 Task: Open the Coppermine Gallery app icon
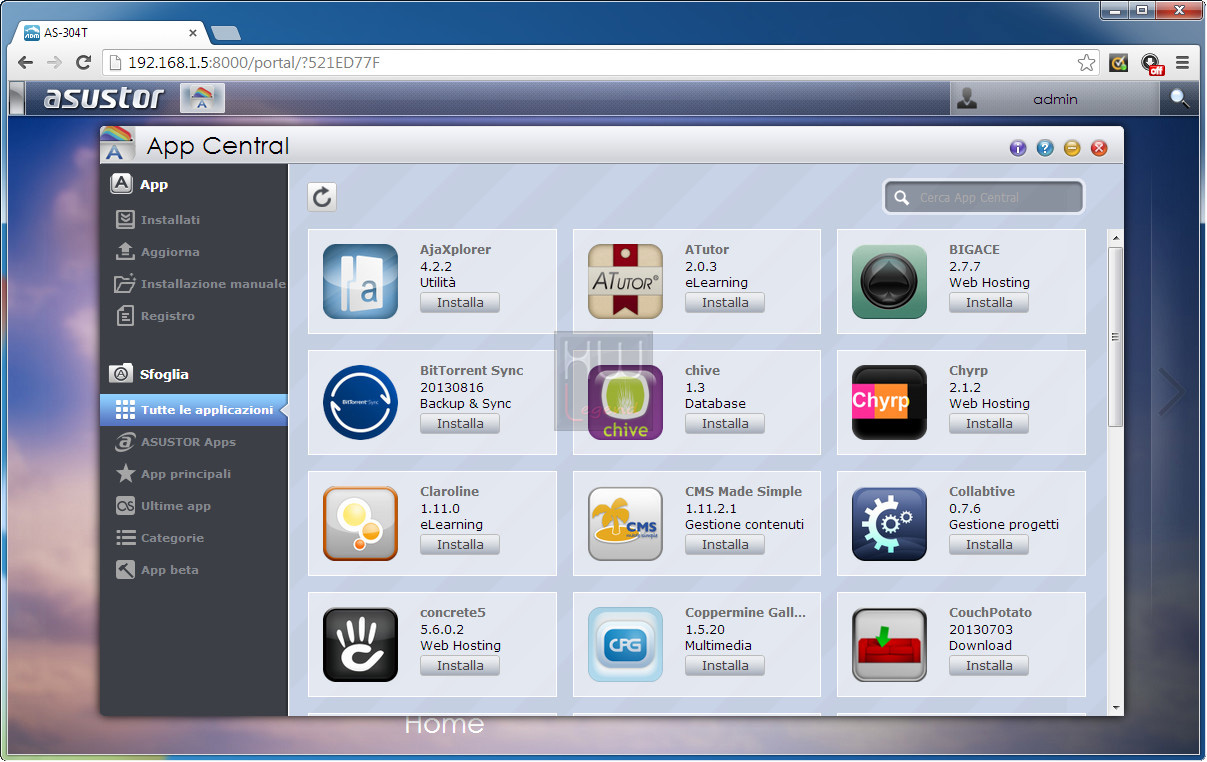click(x=625, y=645)
